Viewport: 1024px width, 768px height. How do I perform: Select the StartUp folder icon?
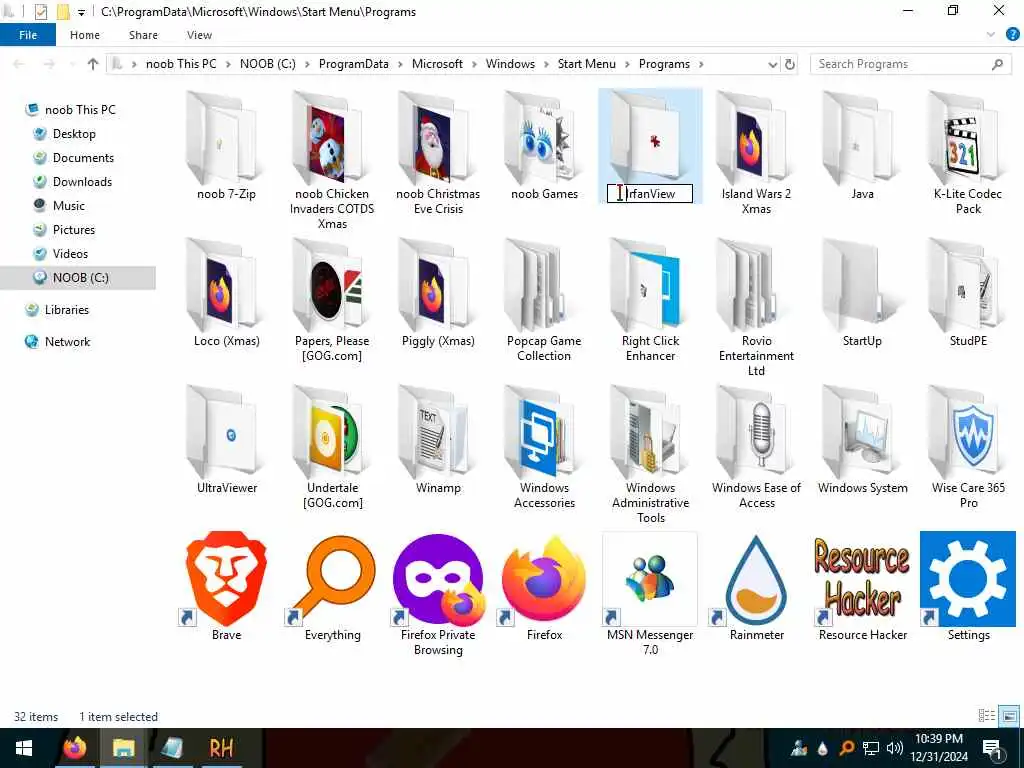click(862, 285)
